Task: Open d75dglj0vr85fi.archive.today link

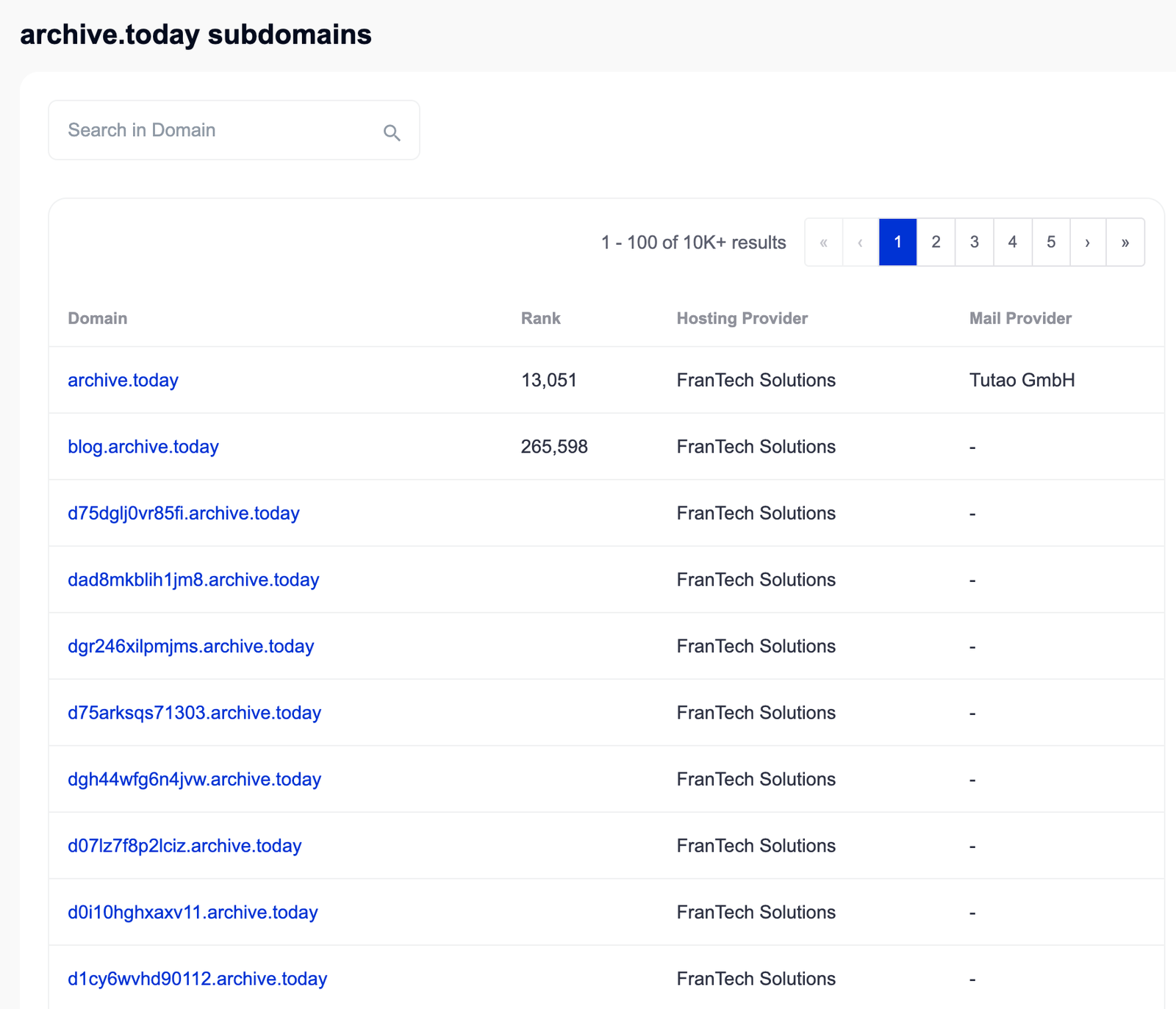Action: click(x=184, y=513)
